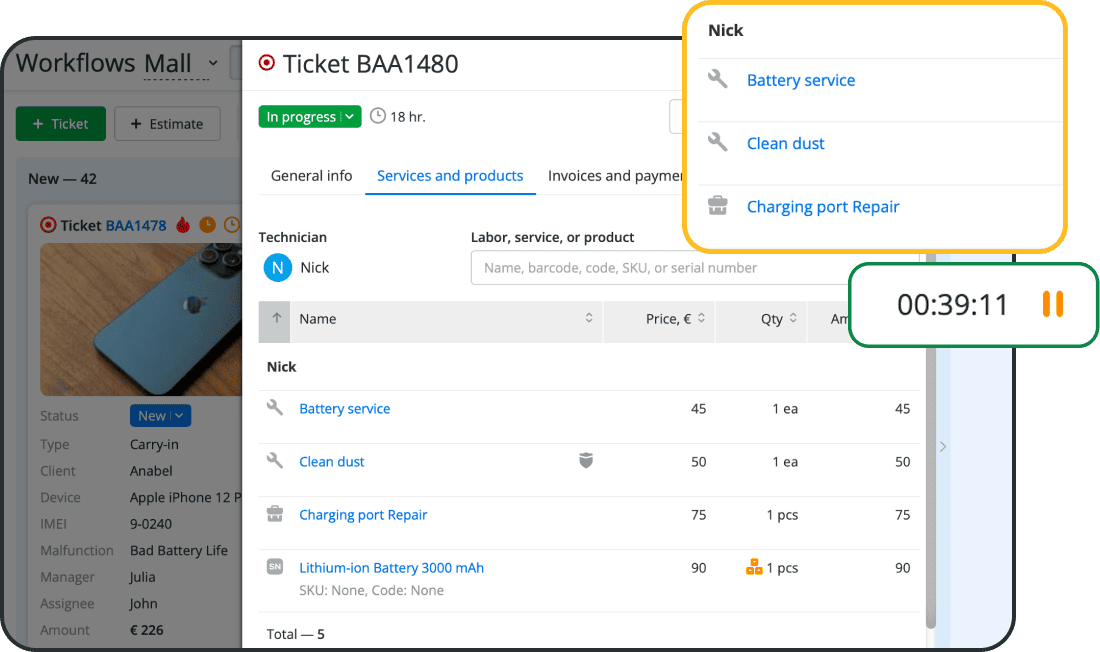This screenshot has width=1100, height=652.
Task: Click the warranty shield icon on Clean dust row
Action: point(586,461)
